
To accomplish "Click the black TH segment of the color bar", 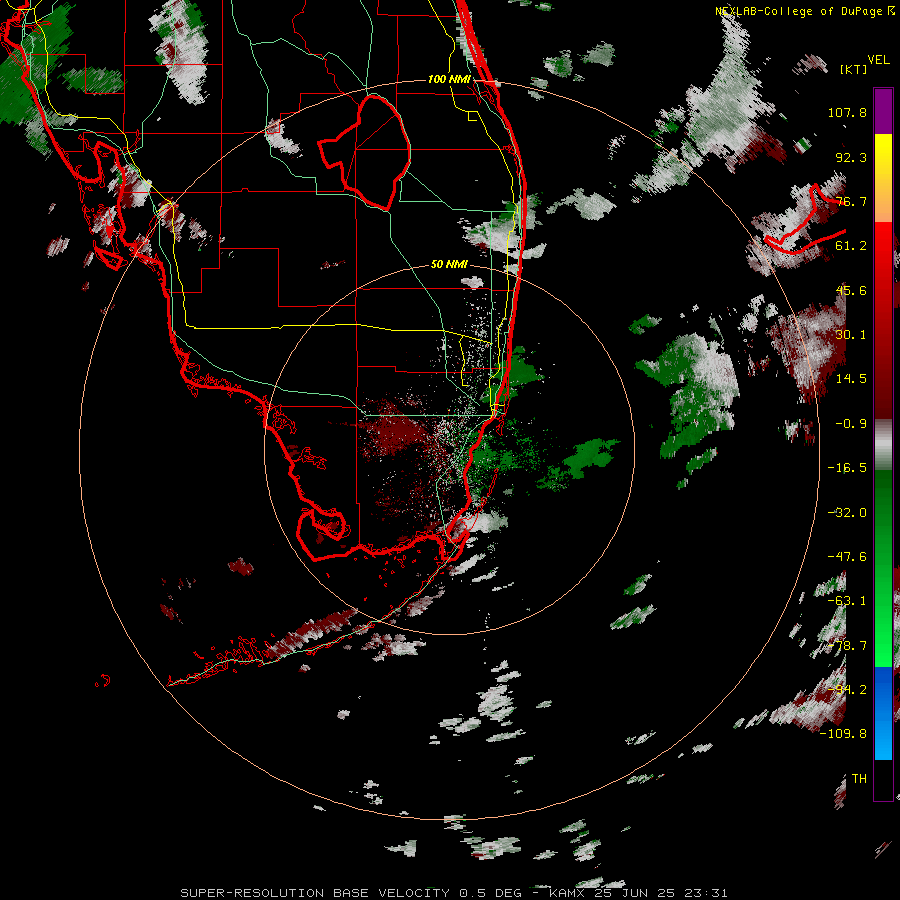I will [883, 779].
